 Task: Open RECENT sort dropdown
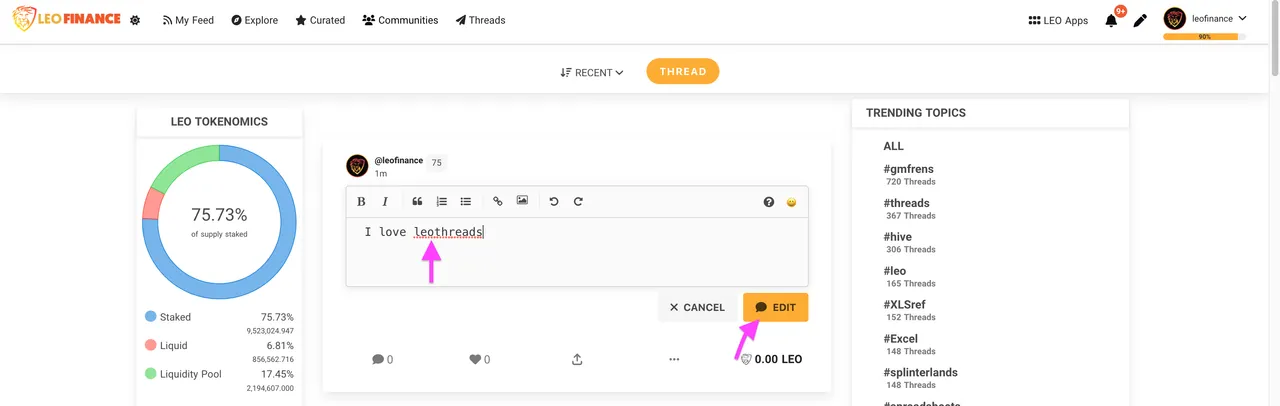coord(592,72)
